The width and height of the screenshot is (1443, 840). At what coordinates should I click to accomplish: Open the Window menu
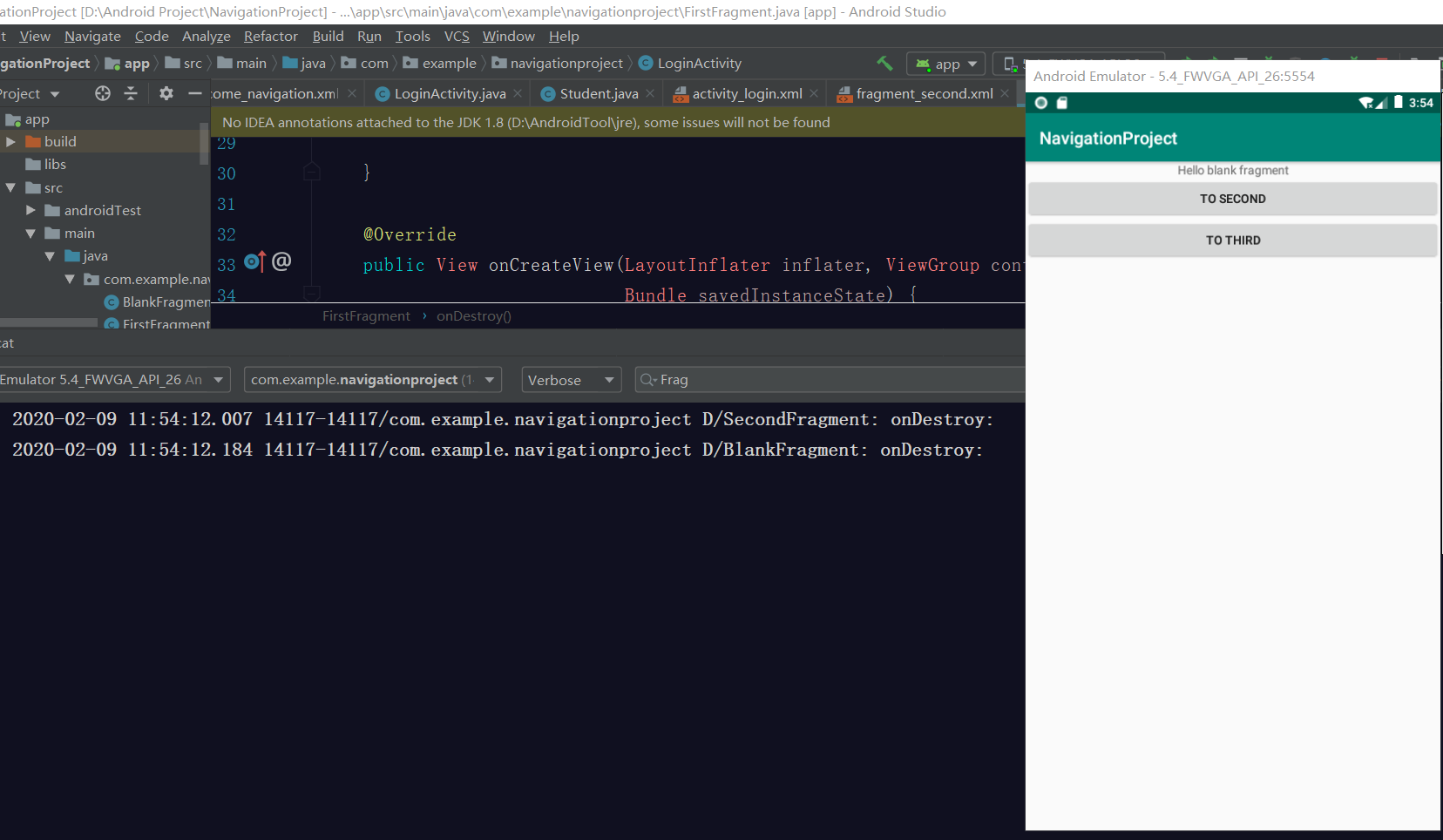[509, 36]
